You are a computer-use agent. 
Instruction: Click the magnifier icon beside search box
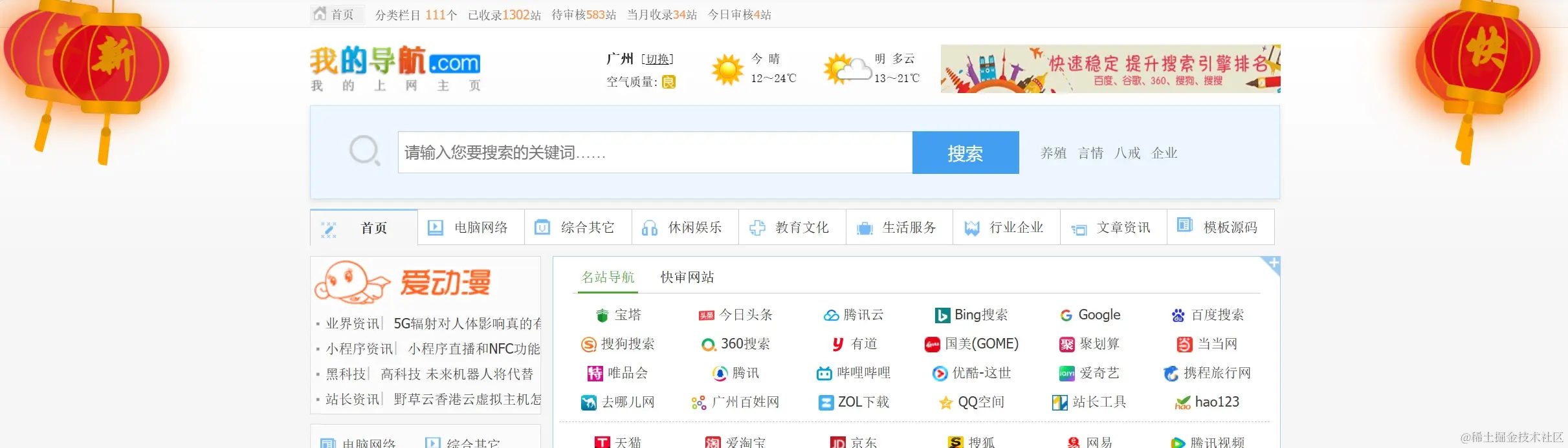tap(365, 151)
